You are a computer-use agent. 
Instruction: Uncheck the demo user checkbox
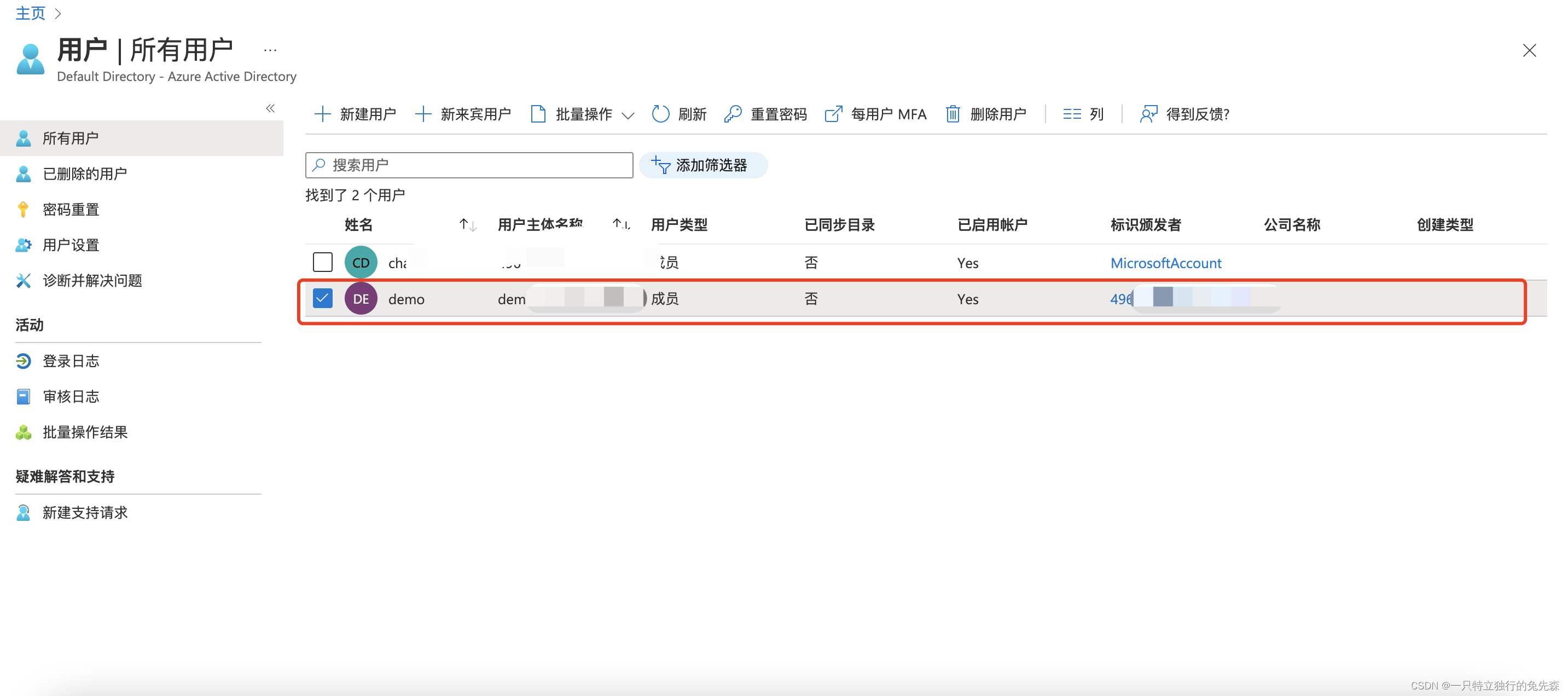coord(323,298)
